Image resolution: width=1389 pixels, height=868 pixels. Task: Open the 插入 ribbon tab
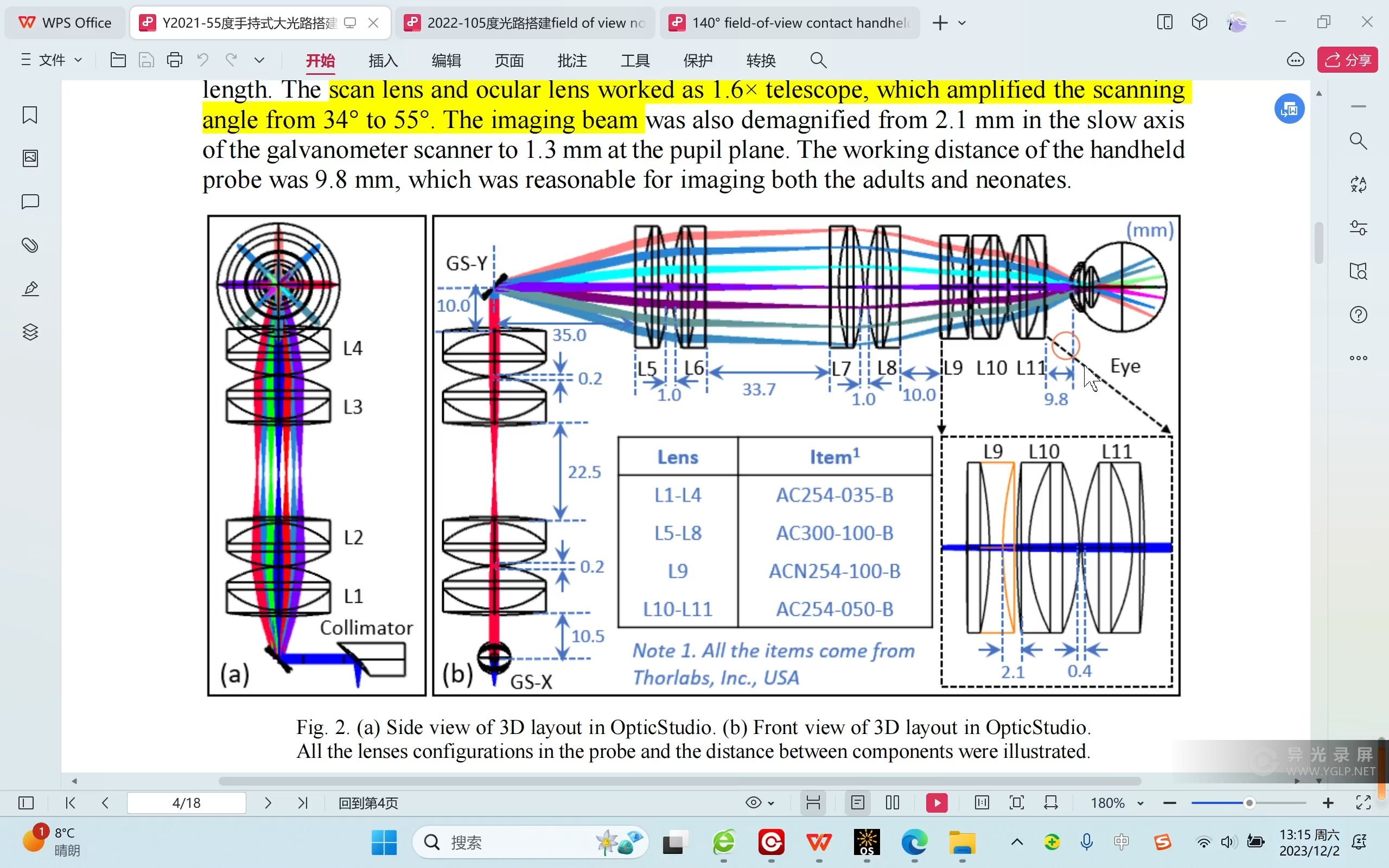384,60
